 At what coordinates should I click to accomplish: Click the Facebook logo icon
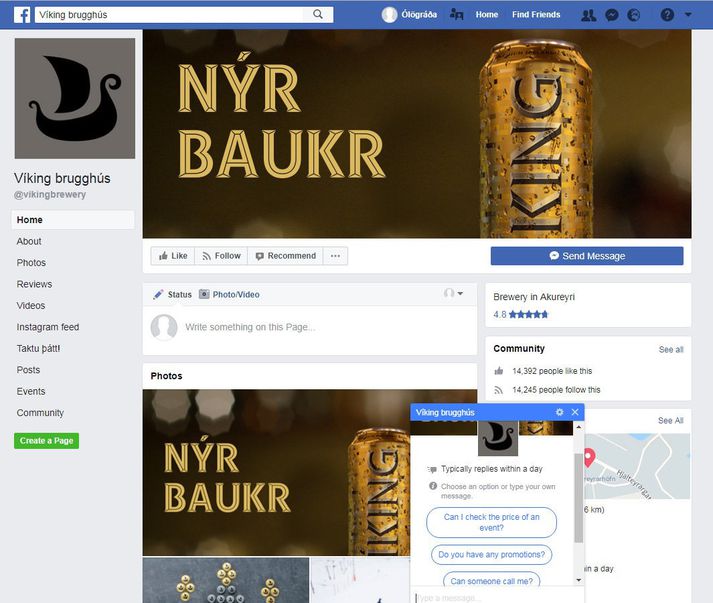22,15
